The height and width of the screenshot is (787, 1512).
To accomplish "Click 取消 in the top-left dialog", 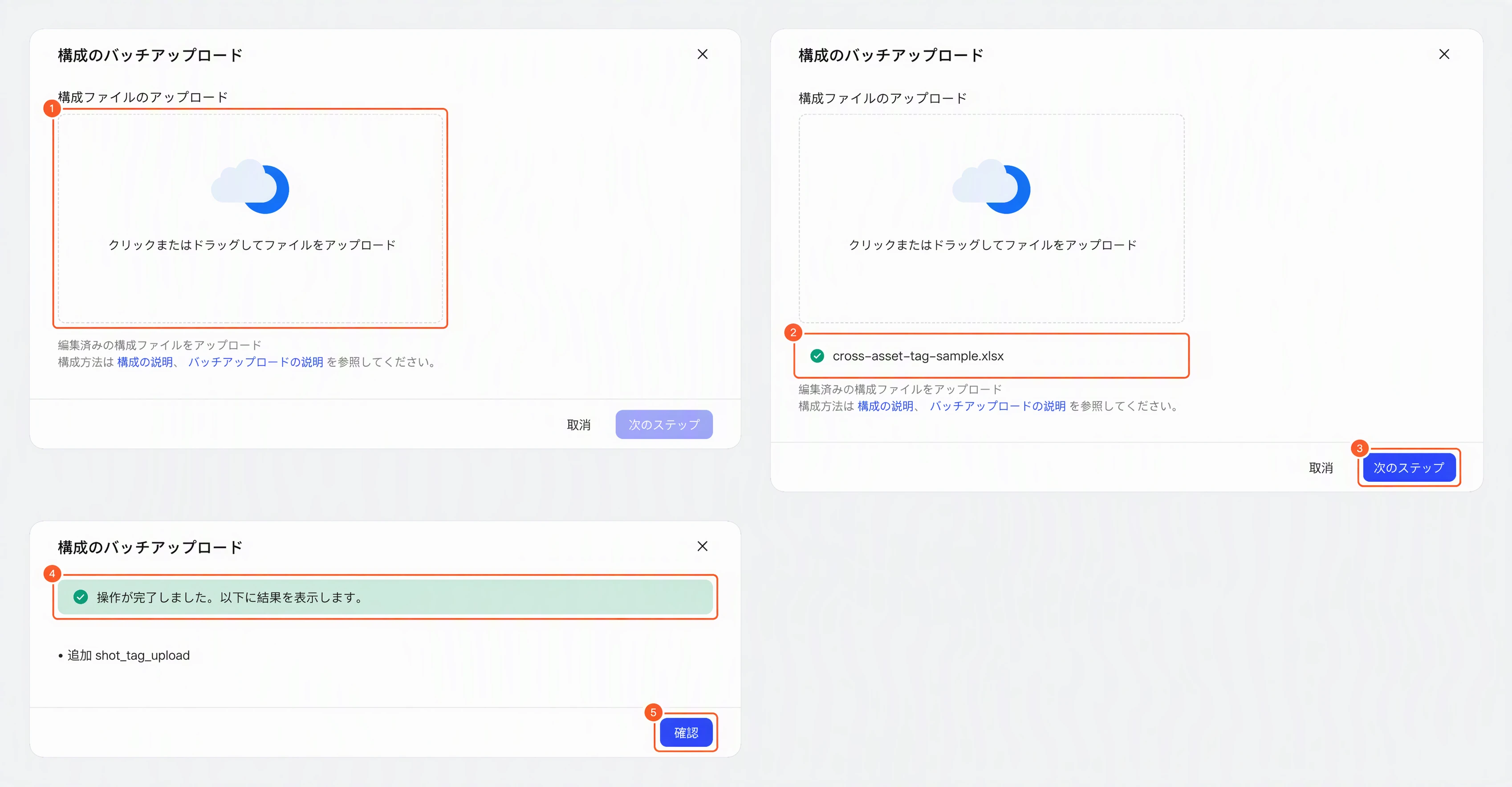I will [x=578, y=424].
